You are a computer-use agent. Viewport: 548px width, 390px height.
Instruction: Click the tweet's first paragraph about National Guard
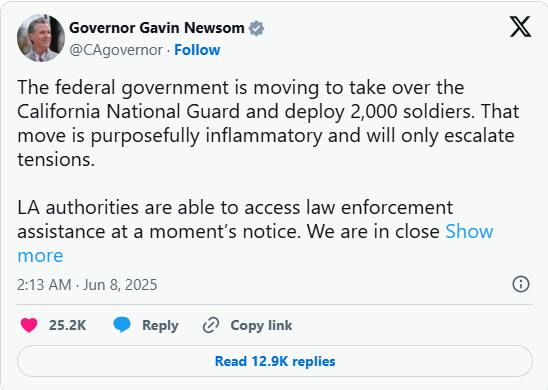(268, 123)
